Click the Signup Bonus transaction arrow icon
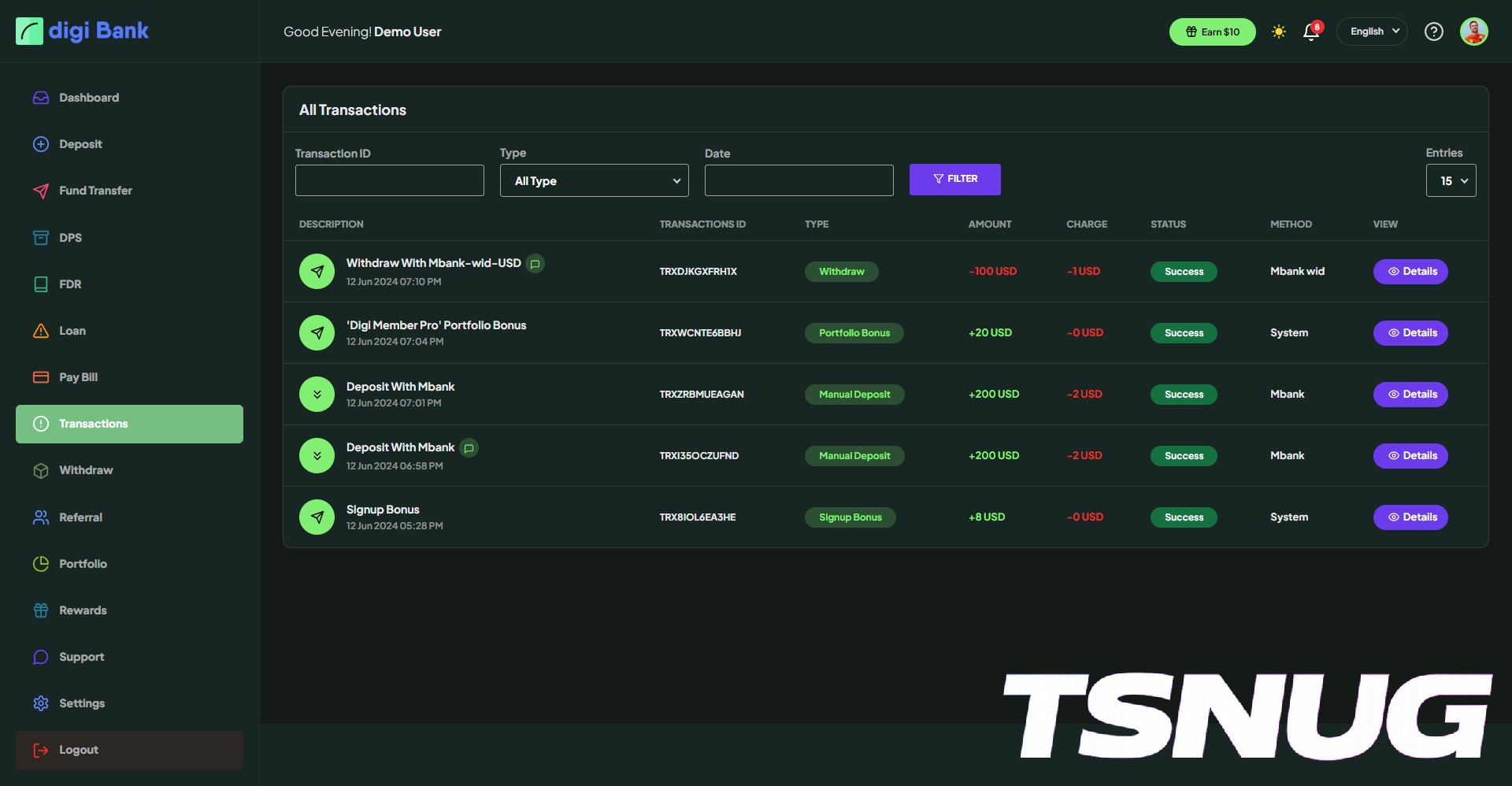The height and width of the screenshot is (786, 1512). [317, 517]
